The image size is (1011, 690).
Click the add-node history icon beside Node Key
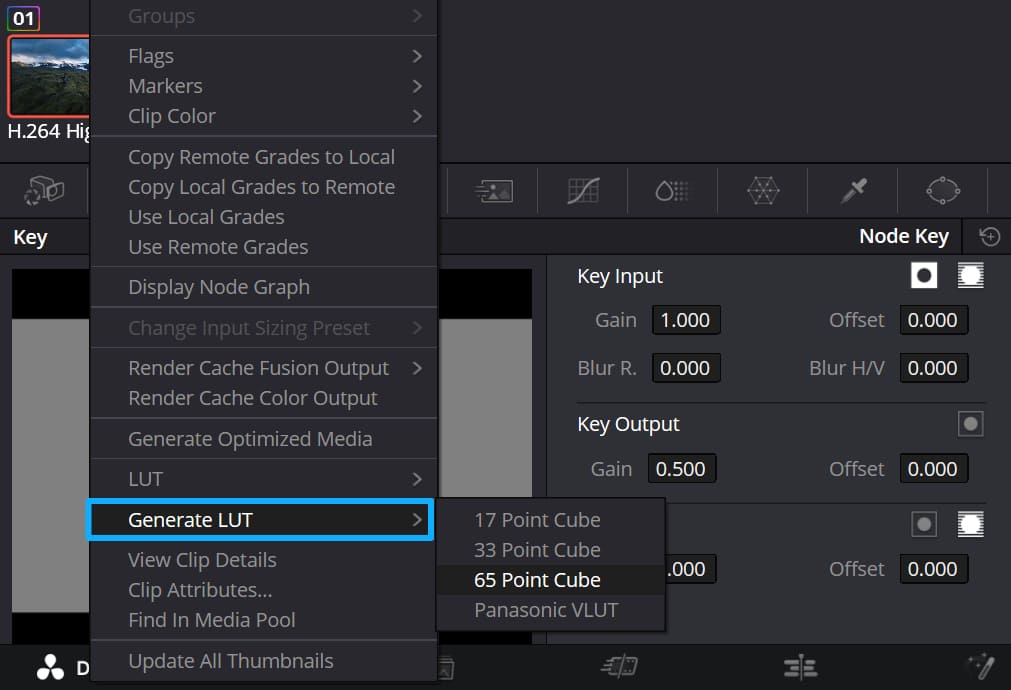pos(989,236)
